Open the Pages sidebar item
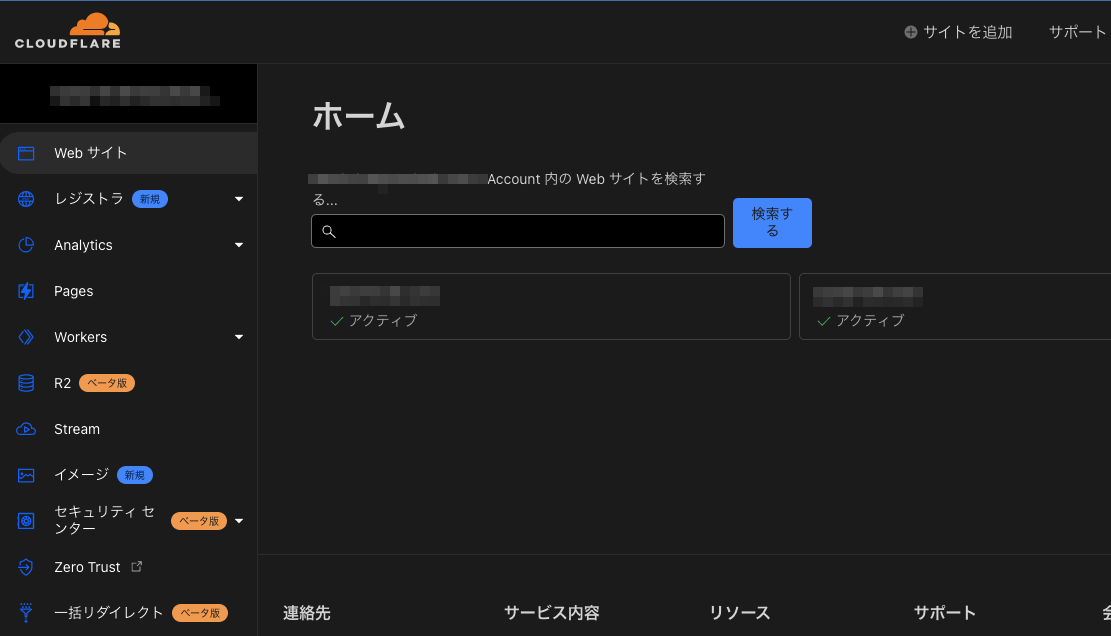The image size is (1111, 636). pyautogui.click(x=128, y=291)
